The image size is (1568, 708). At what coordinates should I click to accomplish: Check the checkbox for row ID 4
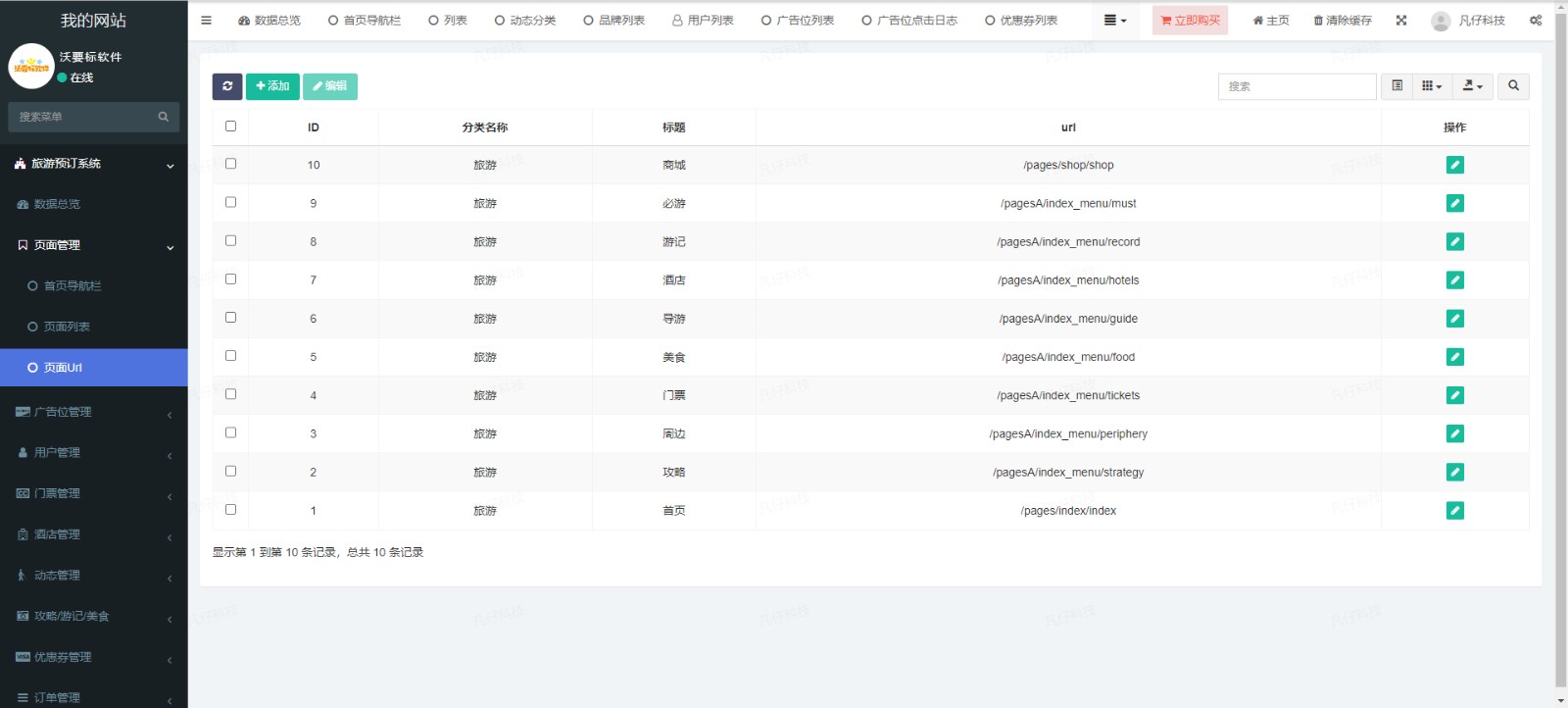(230, 393)
